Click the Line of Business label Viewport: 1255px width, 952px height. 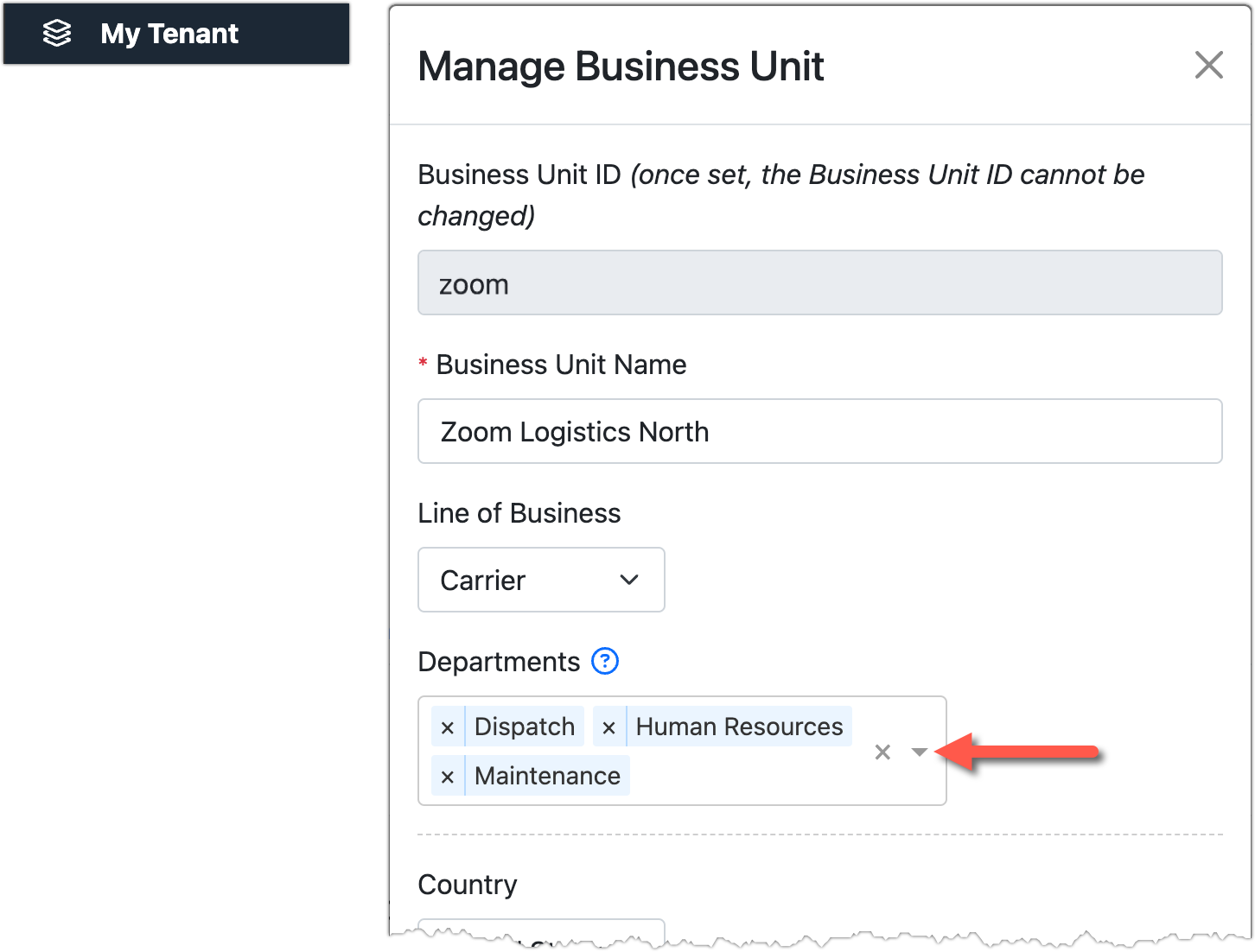519,513
